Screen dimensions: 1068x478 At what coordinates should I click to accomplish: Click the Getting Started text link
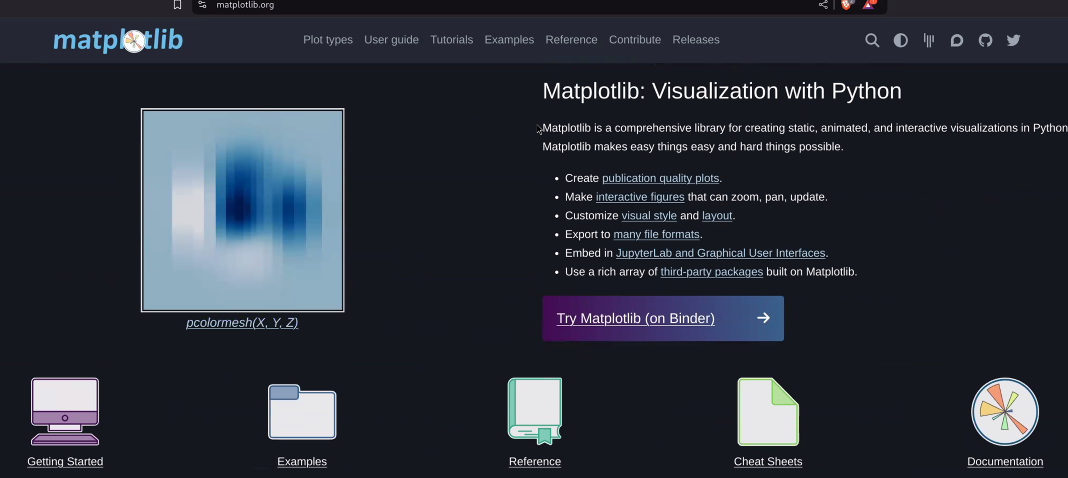pyautogui.click(x=65, y=462)
